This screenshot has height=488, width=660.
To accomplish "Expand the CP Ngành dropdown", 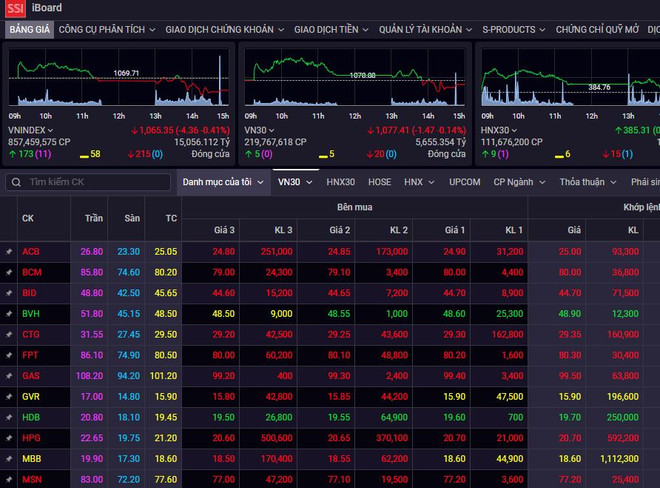I will click(x=519, y=182).
